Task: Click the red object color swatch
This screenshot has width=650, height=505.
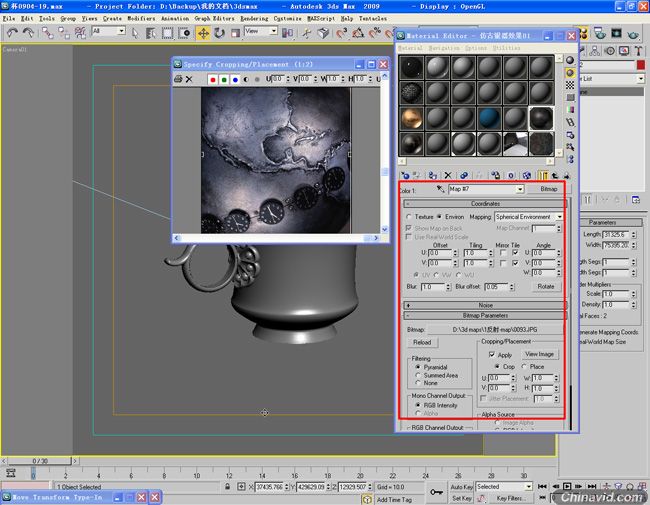Action: 641,66
